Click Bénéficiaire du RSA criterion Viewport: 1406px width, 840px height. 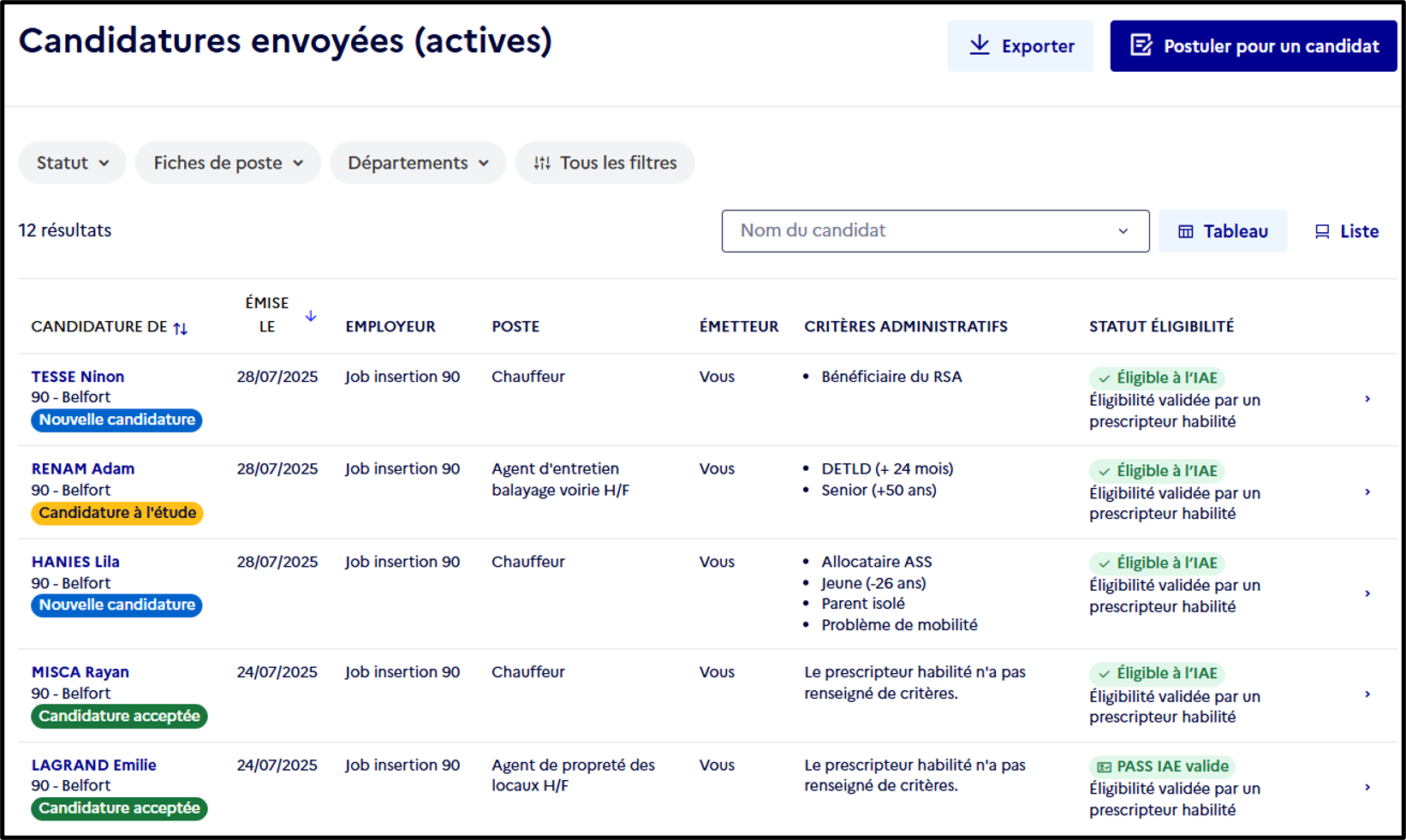(x=891, y=377)
